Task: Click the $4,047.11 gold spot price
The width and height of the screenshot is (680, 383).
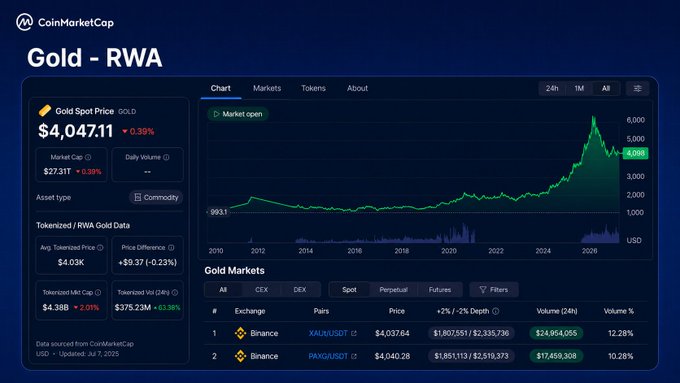Action: (x=75, y=131)
